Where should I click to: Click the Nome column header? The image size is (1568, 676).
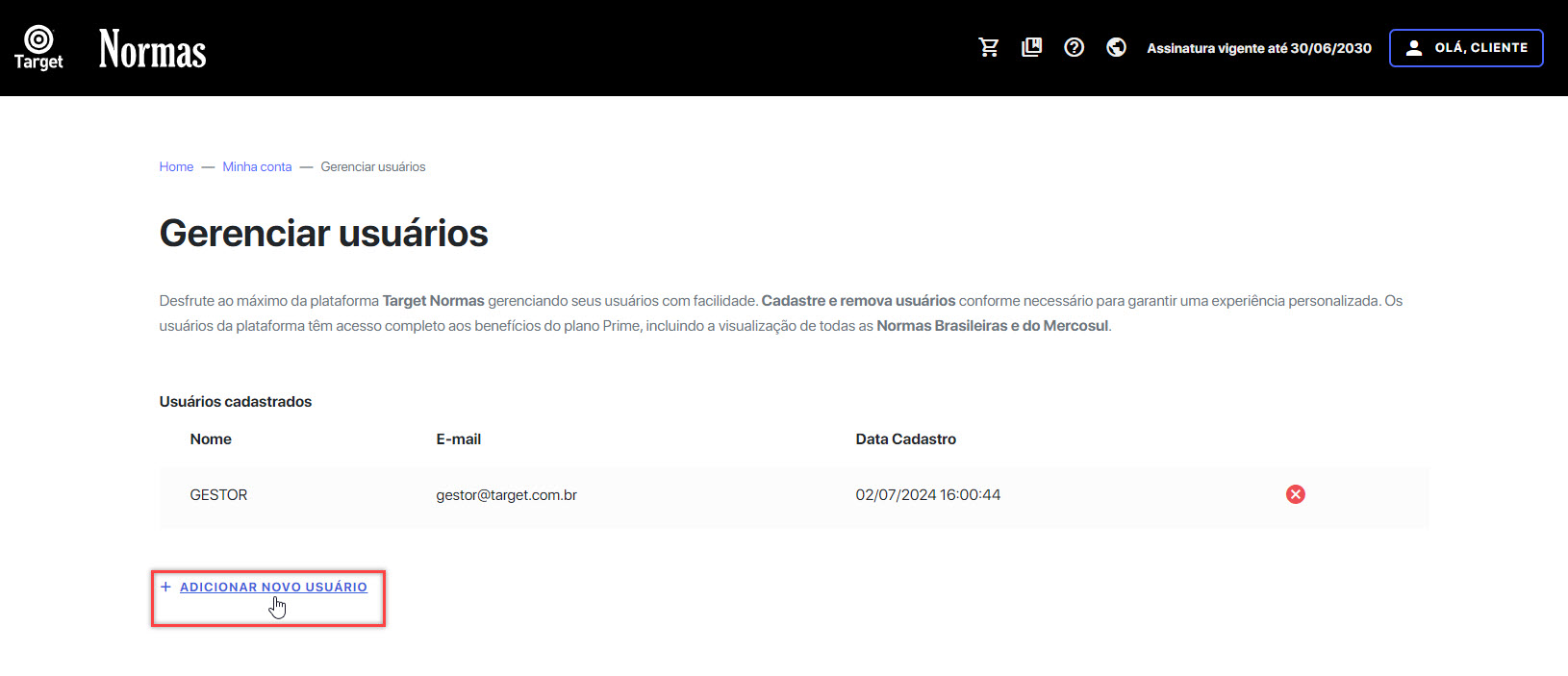coord(211,439)
